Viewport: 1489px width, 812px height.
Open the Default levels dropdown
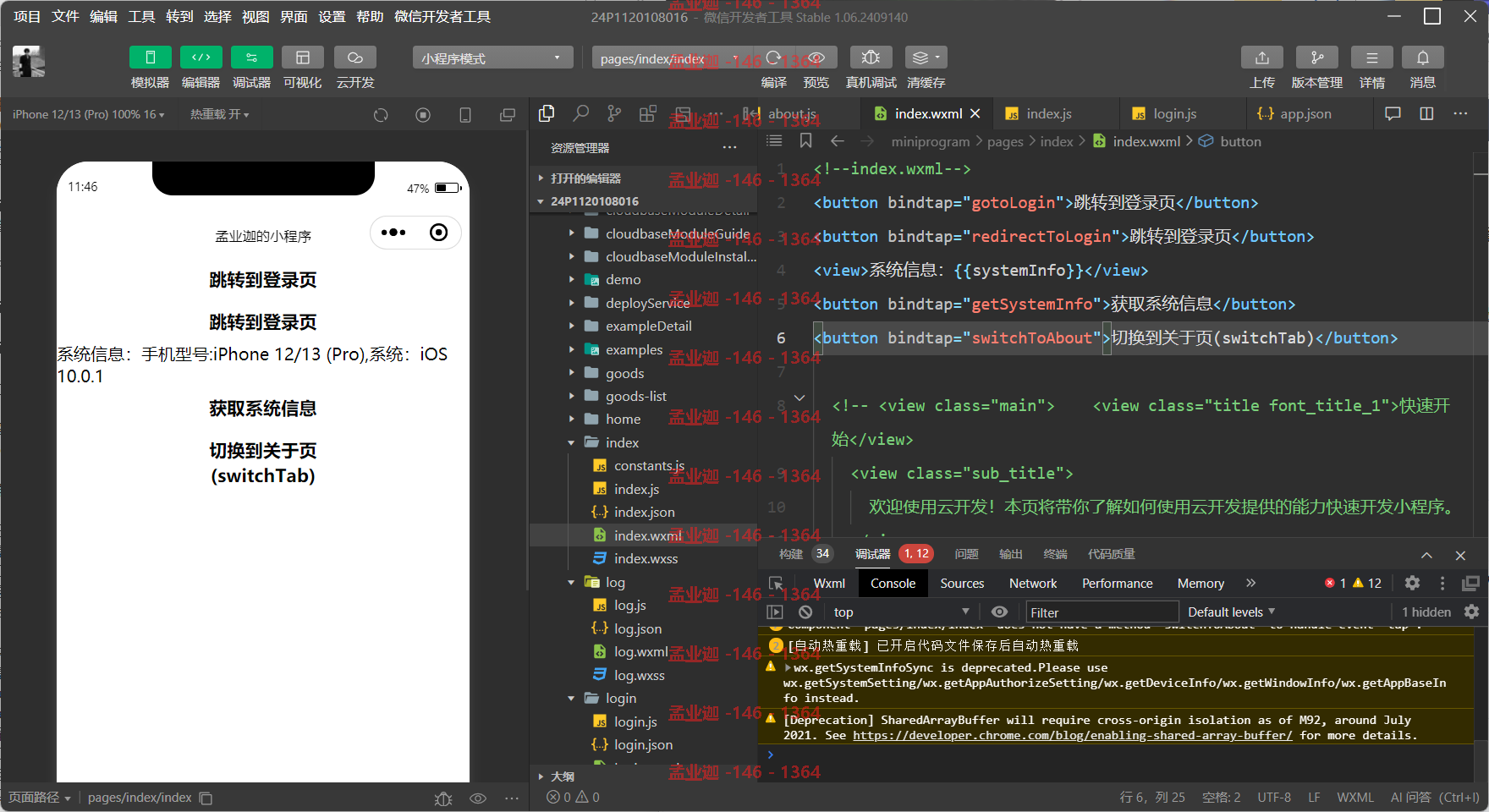(1231, 612)
